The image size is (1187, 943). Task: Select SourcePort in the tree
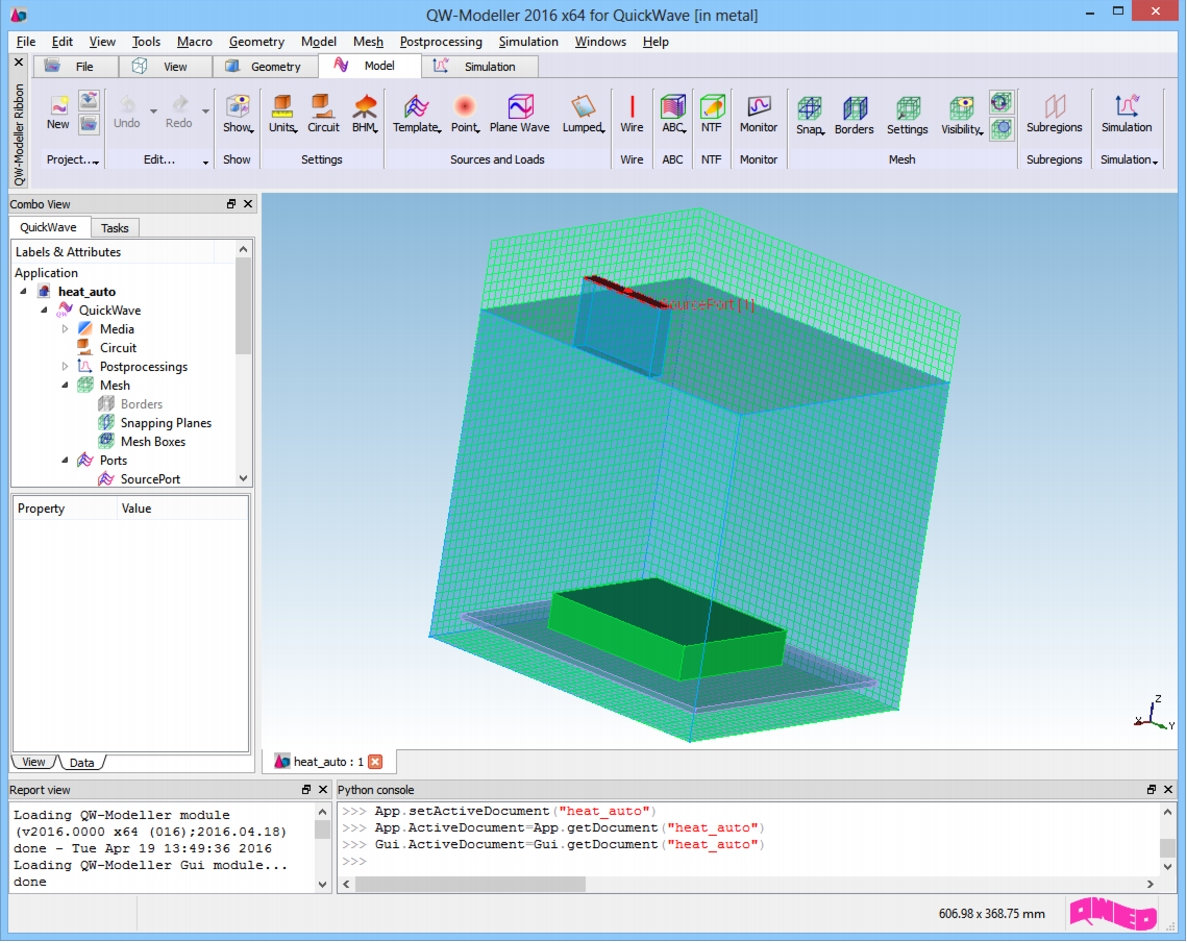coord(151,479)
